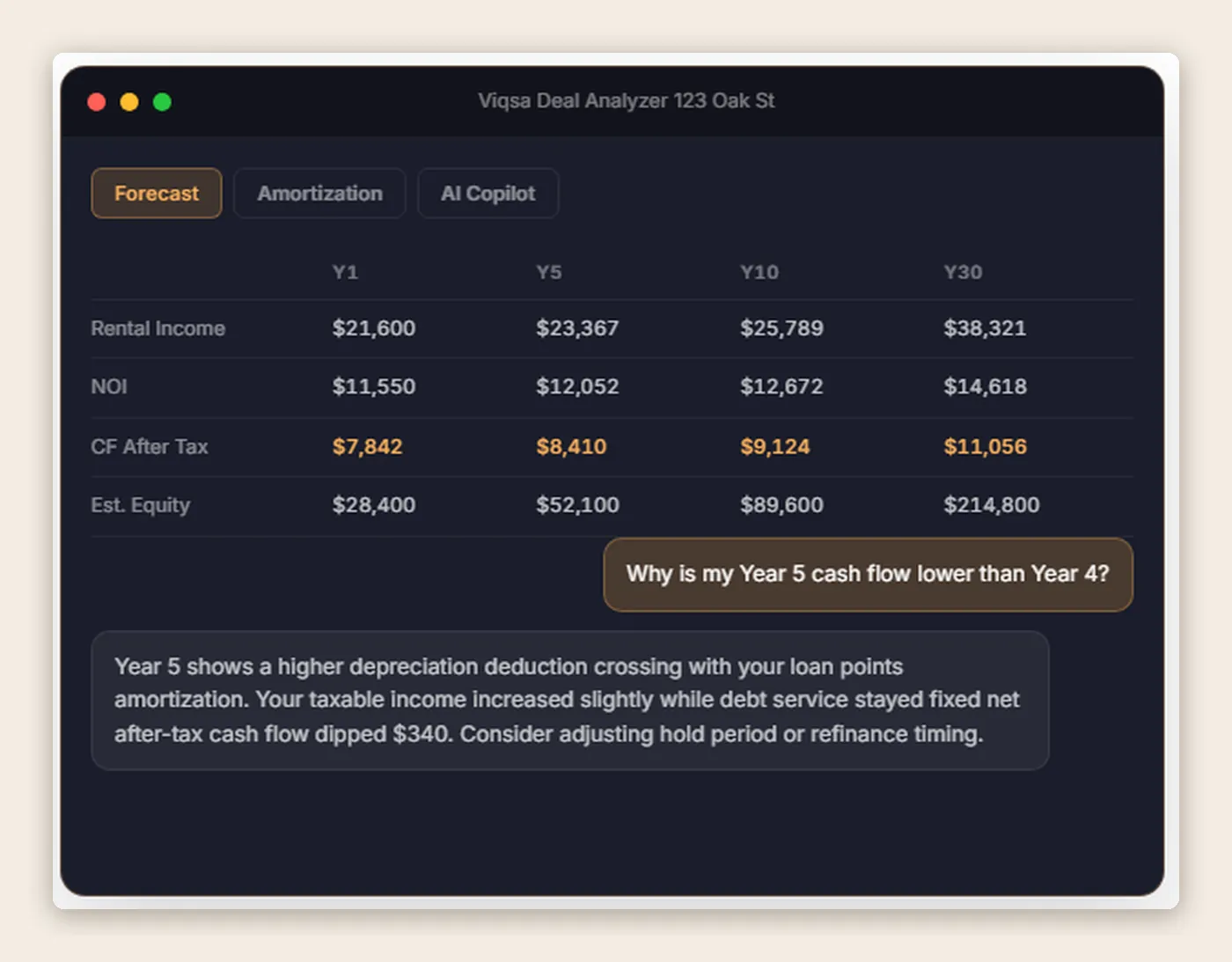Select Rental Income value $23,367
Viewport: 1232px width, 962px height.
(577, 328)
